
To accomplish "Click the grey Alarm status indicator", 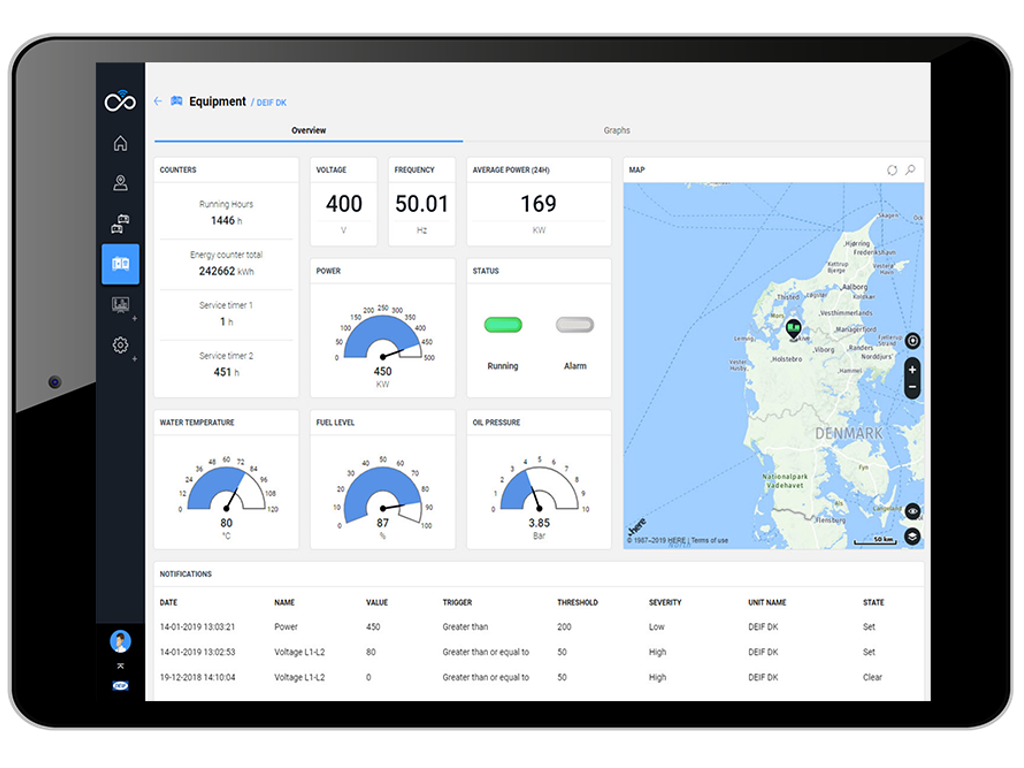I will tap(575, 325).
